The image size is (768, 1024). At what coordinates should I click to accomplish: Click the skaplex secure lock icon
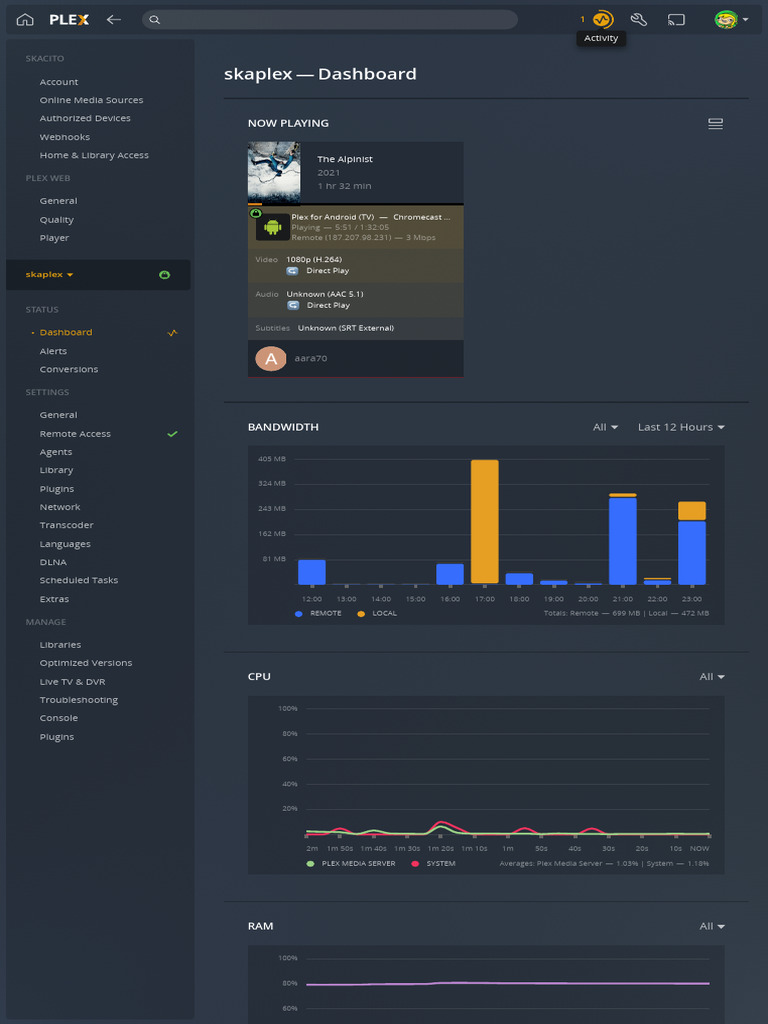(165, 275)
